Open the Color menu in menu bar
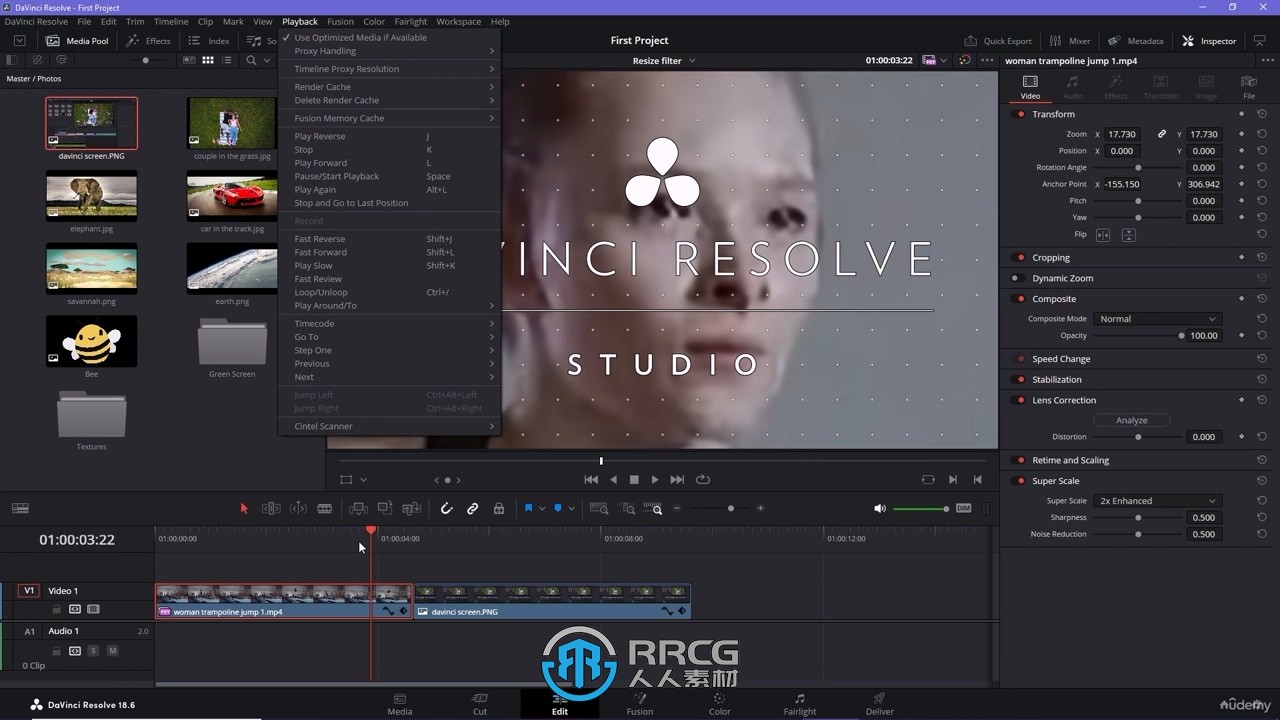Screen dimensions: 1280x720 coord(374,21)
